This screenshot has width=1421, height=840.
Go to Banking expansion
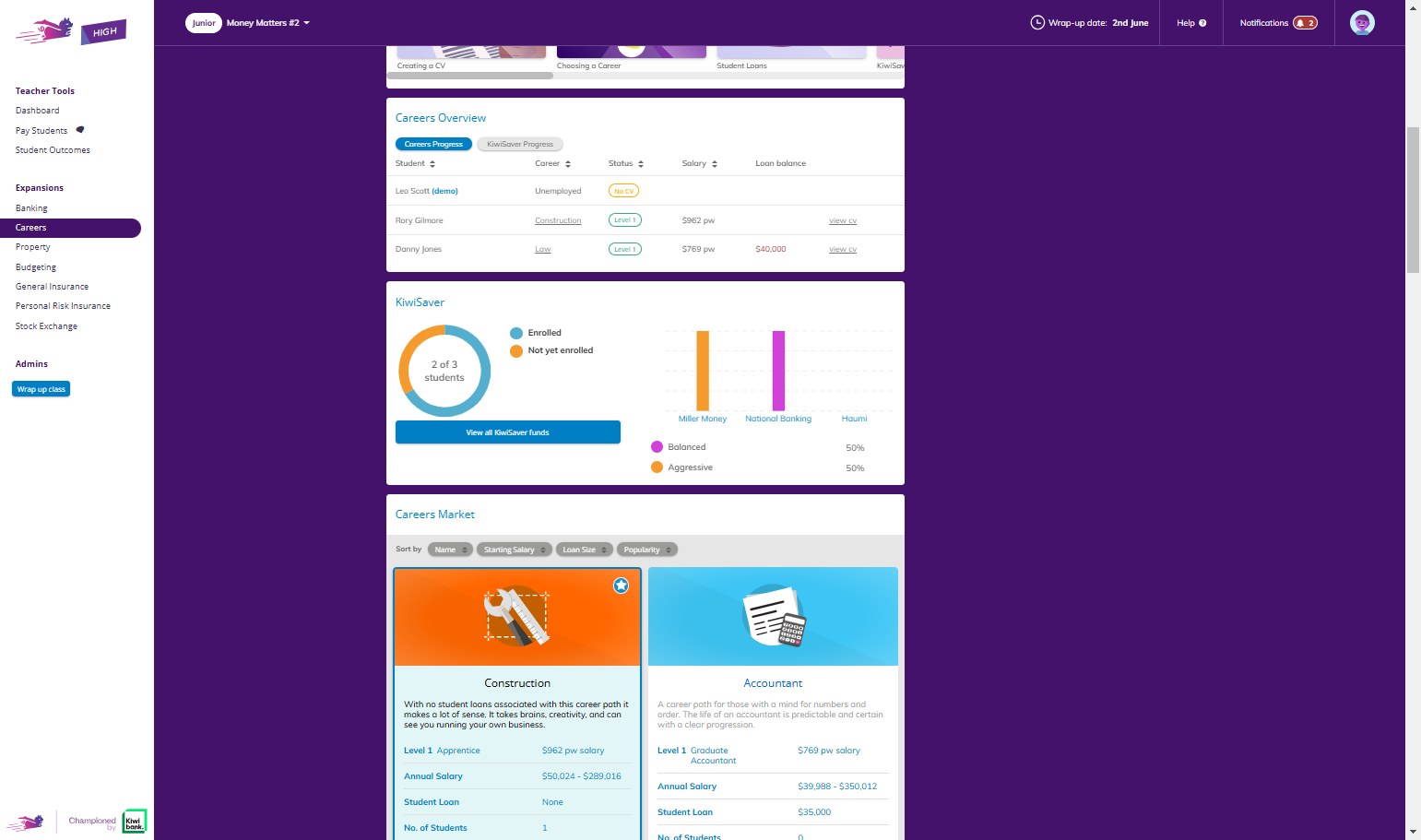[31, 208]
